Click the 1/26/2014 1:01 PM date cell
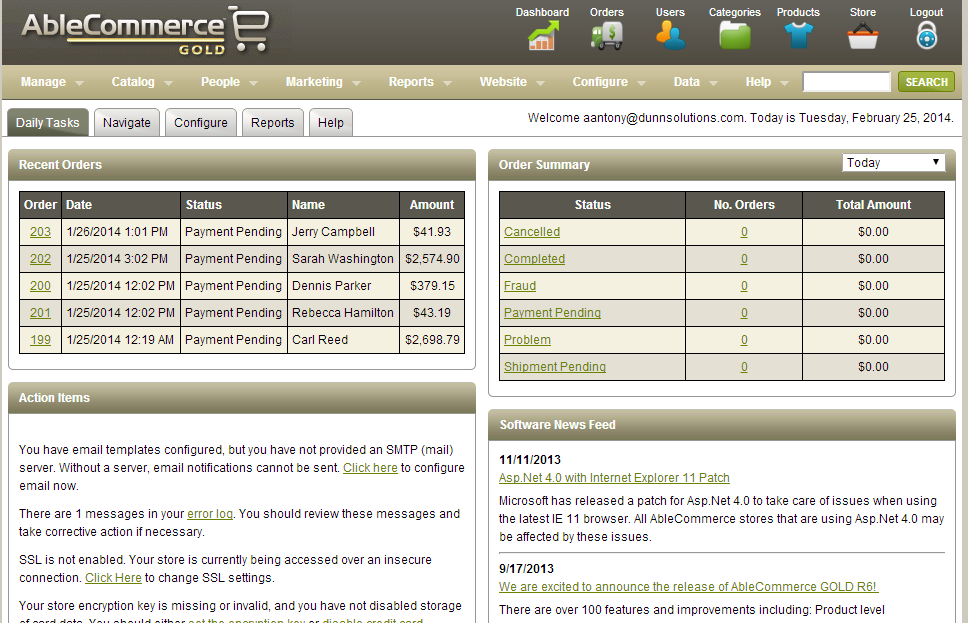Viewport: 968px width, 623px height. pyautogui.click(x=121, y=232)
